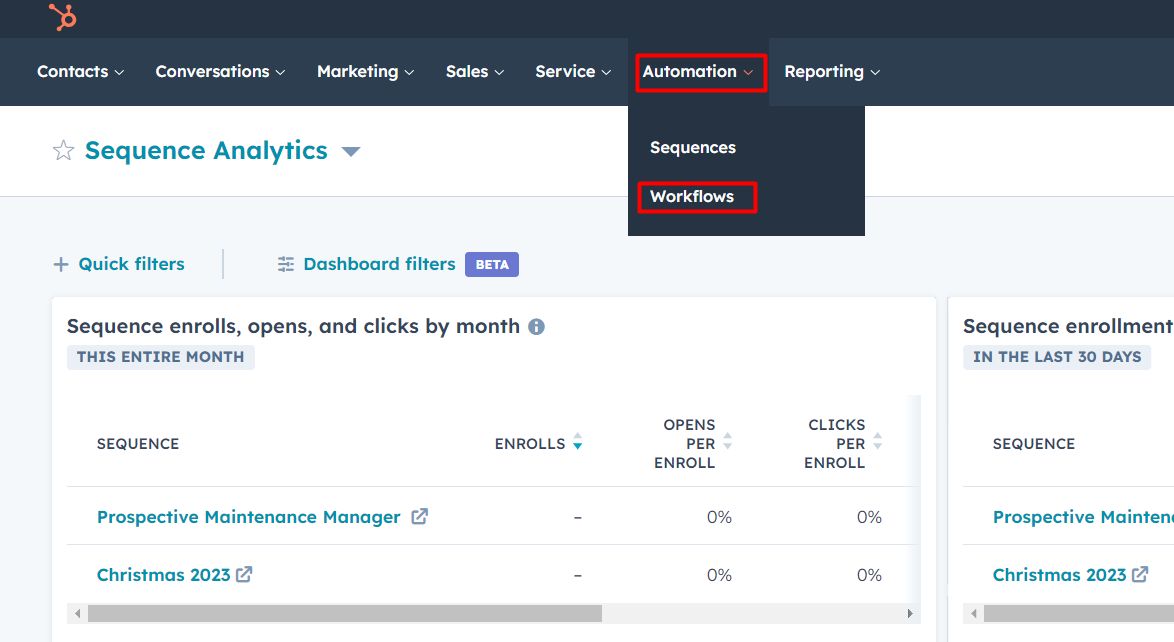Viewport: 1174px width, 642px height.
Task: Open Christmas 2023 link in second report
Action: (x=1059, y=575)
